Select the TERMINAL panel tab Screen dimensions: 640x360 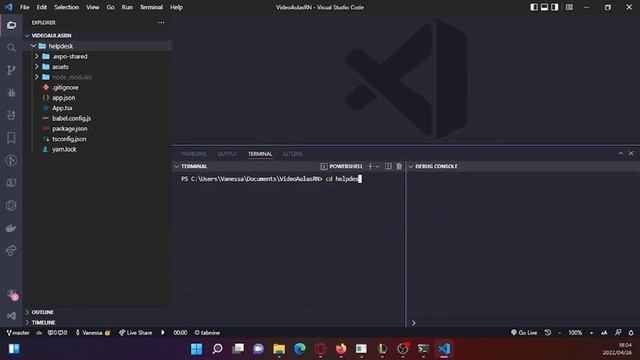pyautogui.click(x=260, y=154)
